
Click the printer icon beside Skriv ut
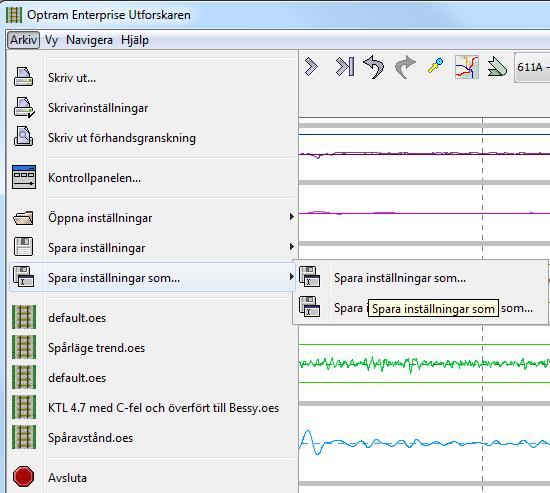[x=24, y=77]
